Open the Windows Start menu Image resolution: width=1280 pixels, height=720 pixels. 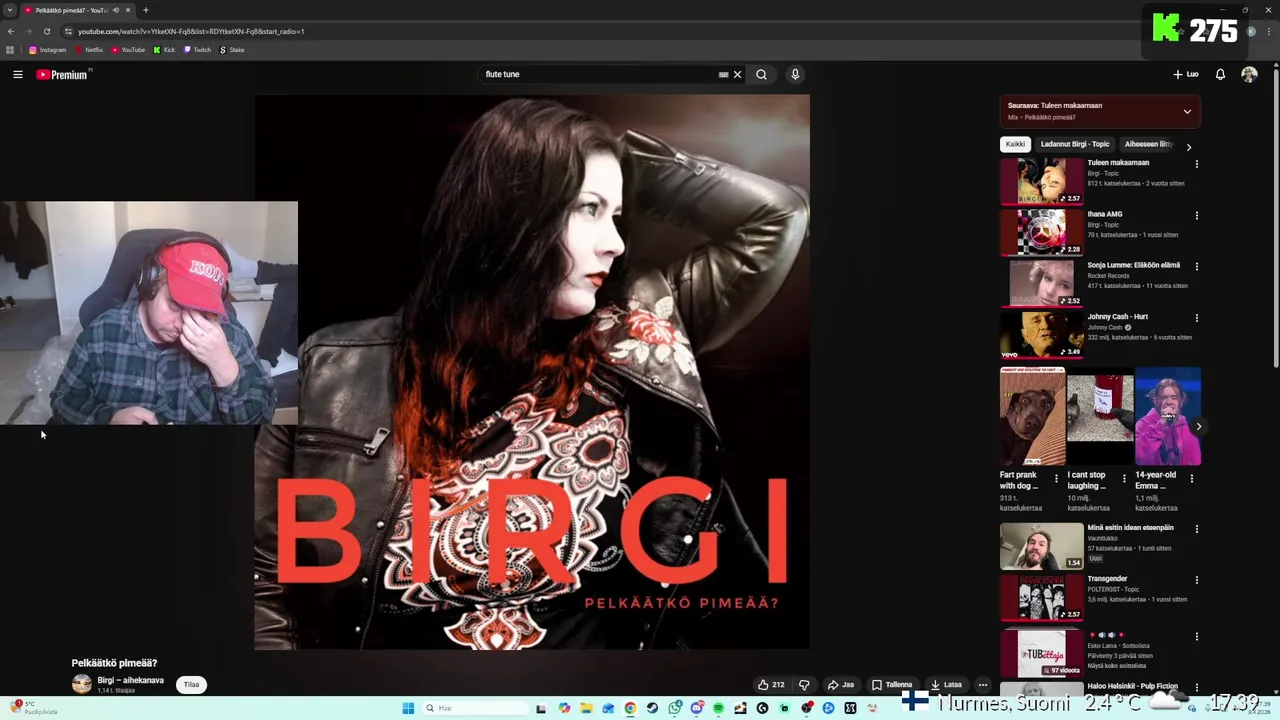point(408,709)
